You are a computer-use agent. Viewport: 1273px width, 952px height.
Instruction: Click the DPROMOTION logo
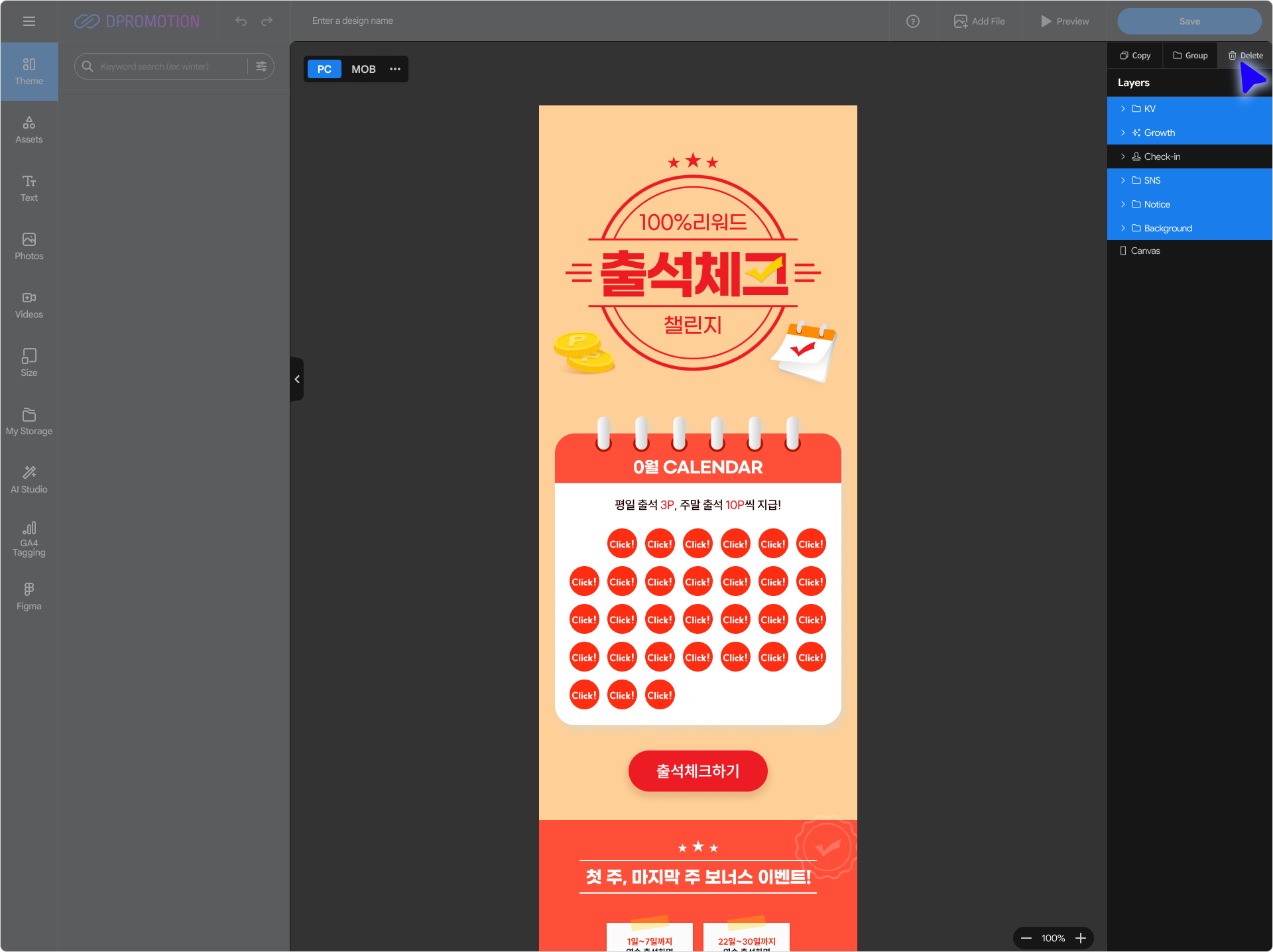tap(137, 21)
